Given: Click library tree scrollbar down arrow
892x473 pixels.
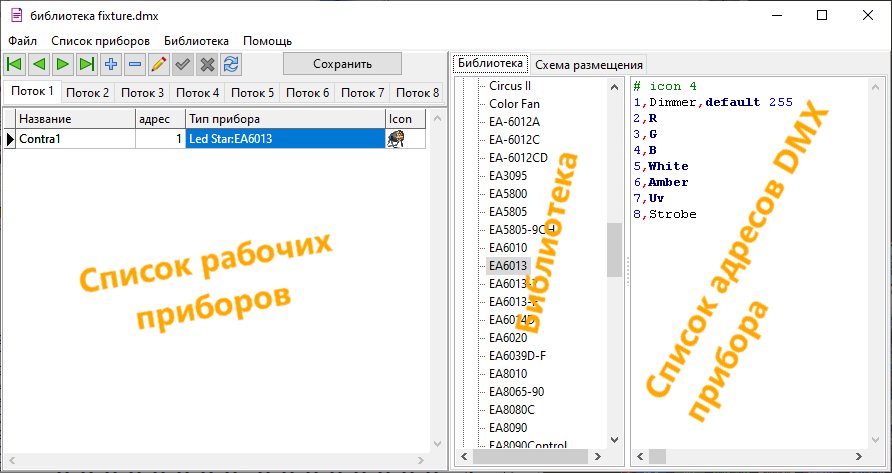Looking at the screenshot, I should tap(614, 439).
